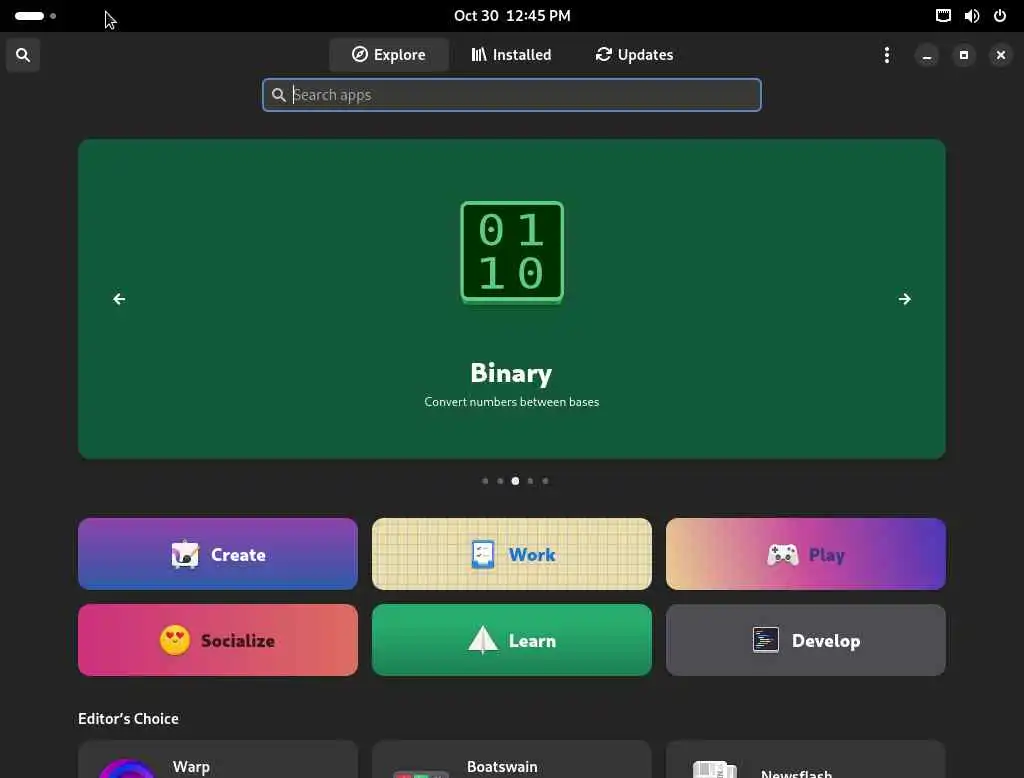1024x778 pixels.
Task: Close the Software window
Action: pos(1000,56)
